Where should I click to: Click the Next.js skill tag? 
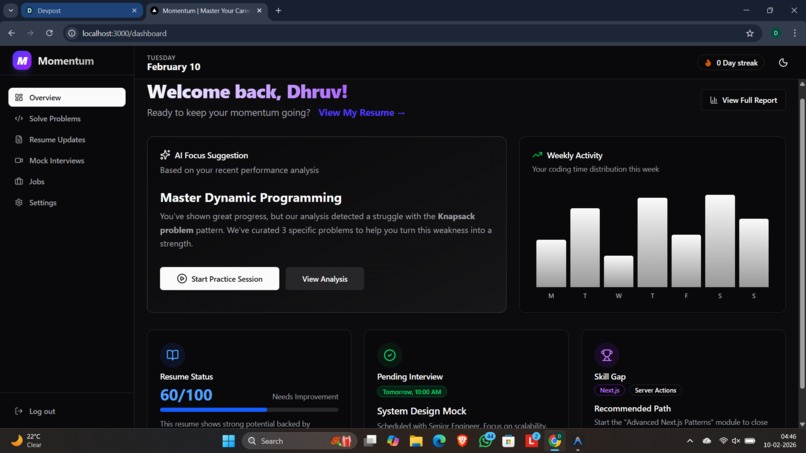(609, 390)
